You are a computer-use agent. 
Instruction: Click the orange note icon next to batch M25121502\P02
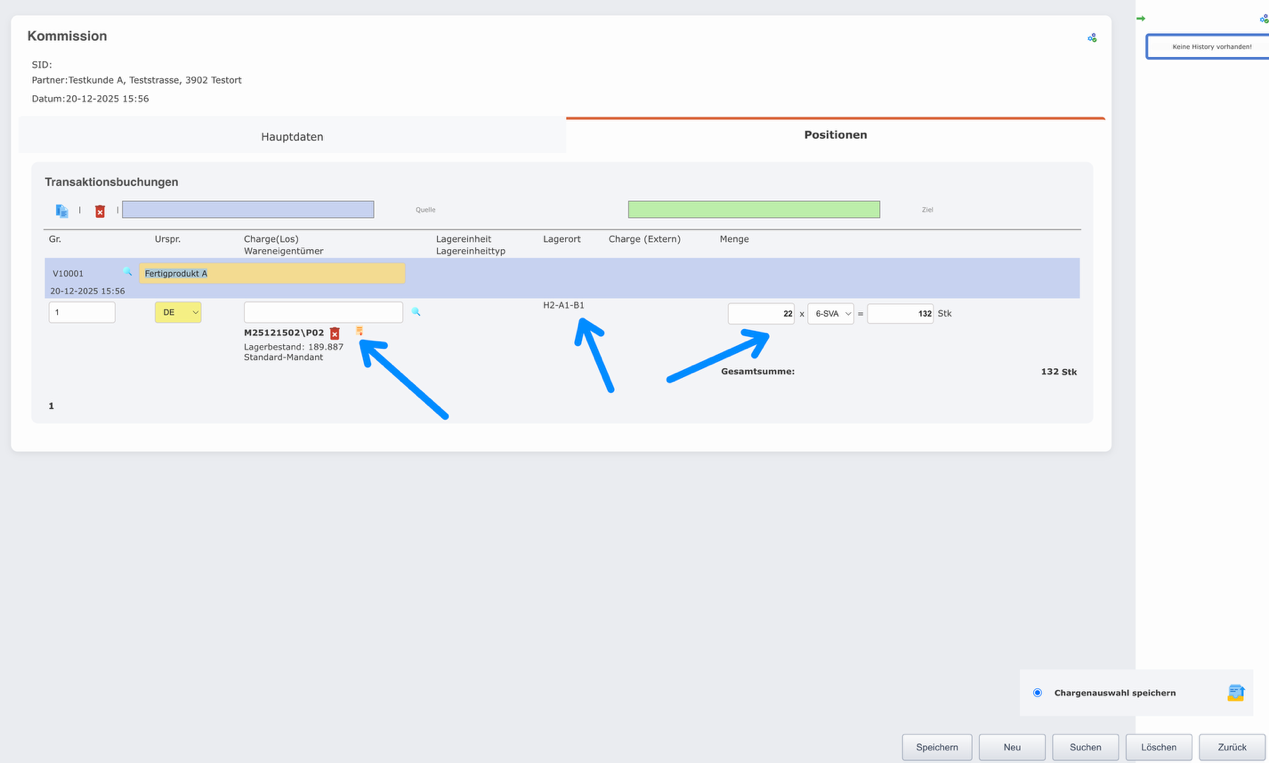[x=359, y=331]
